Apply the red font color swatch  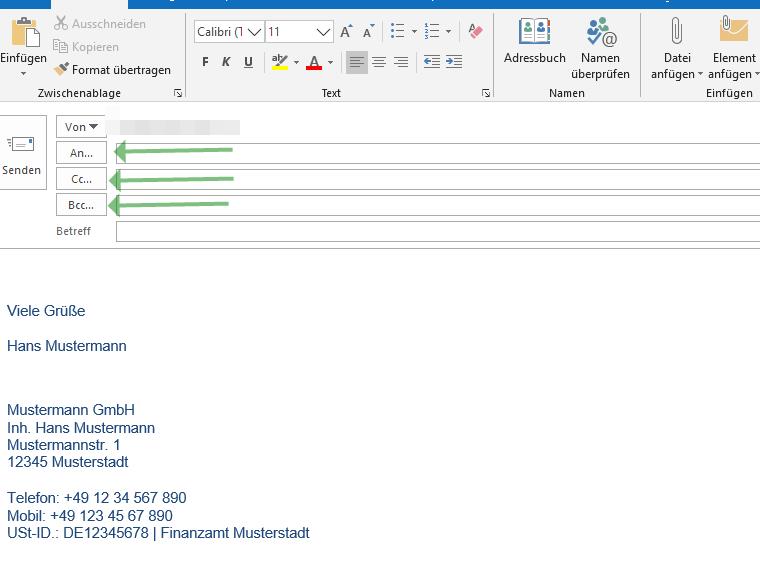(x=314, y=62)
